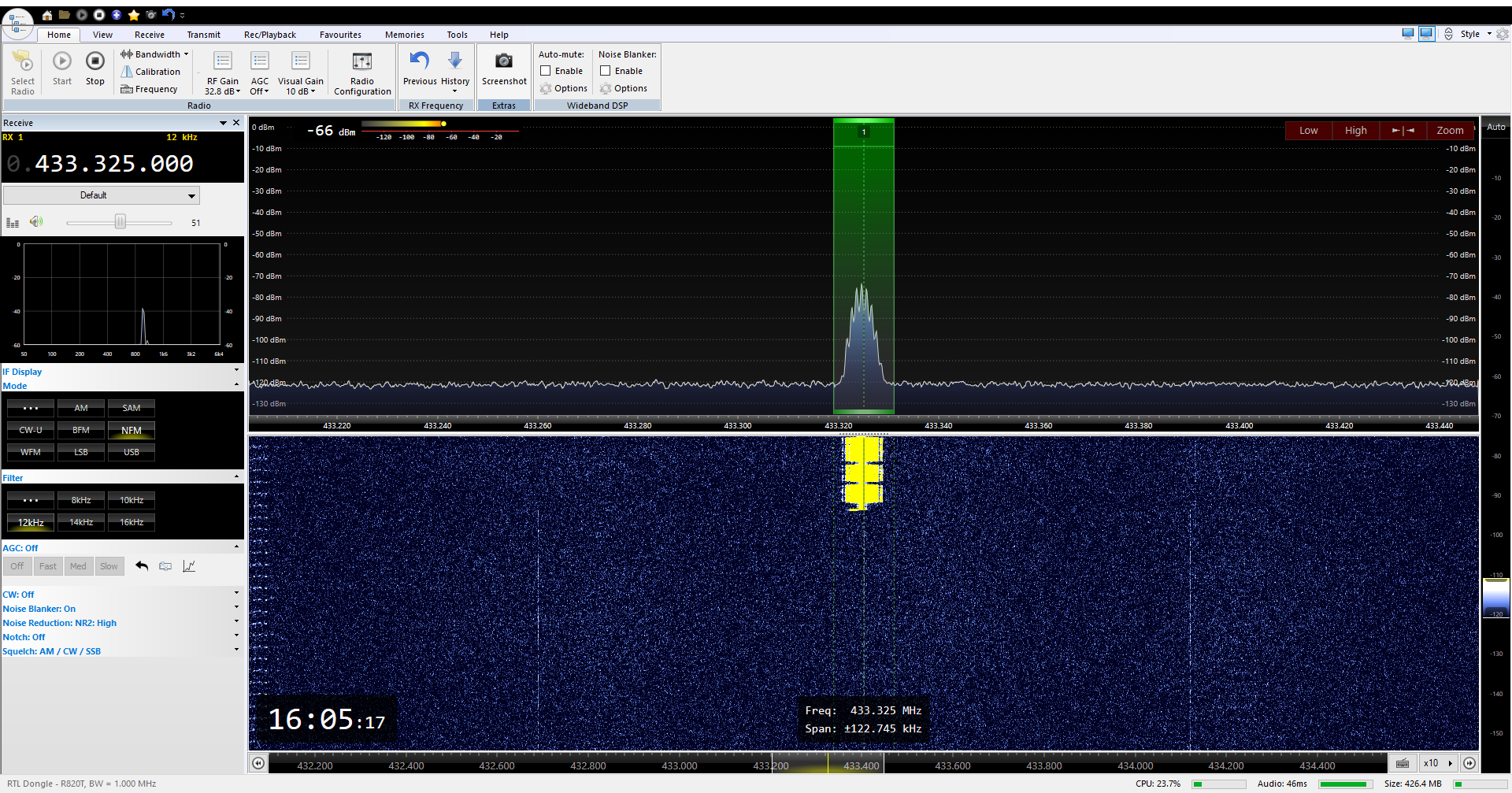
Task: Expand the Bandwidth dropdown menu
Action: coord(154,54)
